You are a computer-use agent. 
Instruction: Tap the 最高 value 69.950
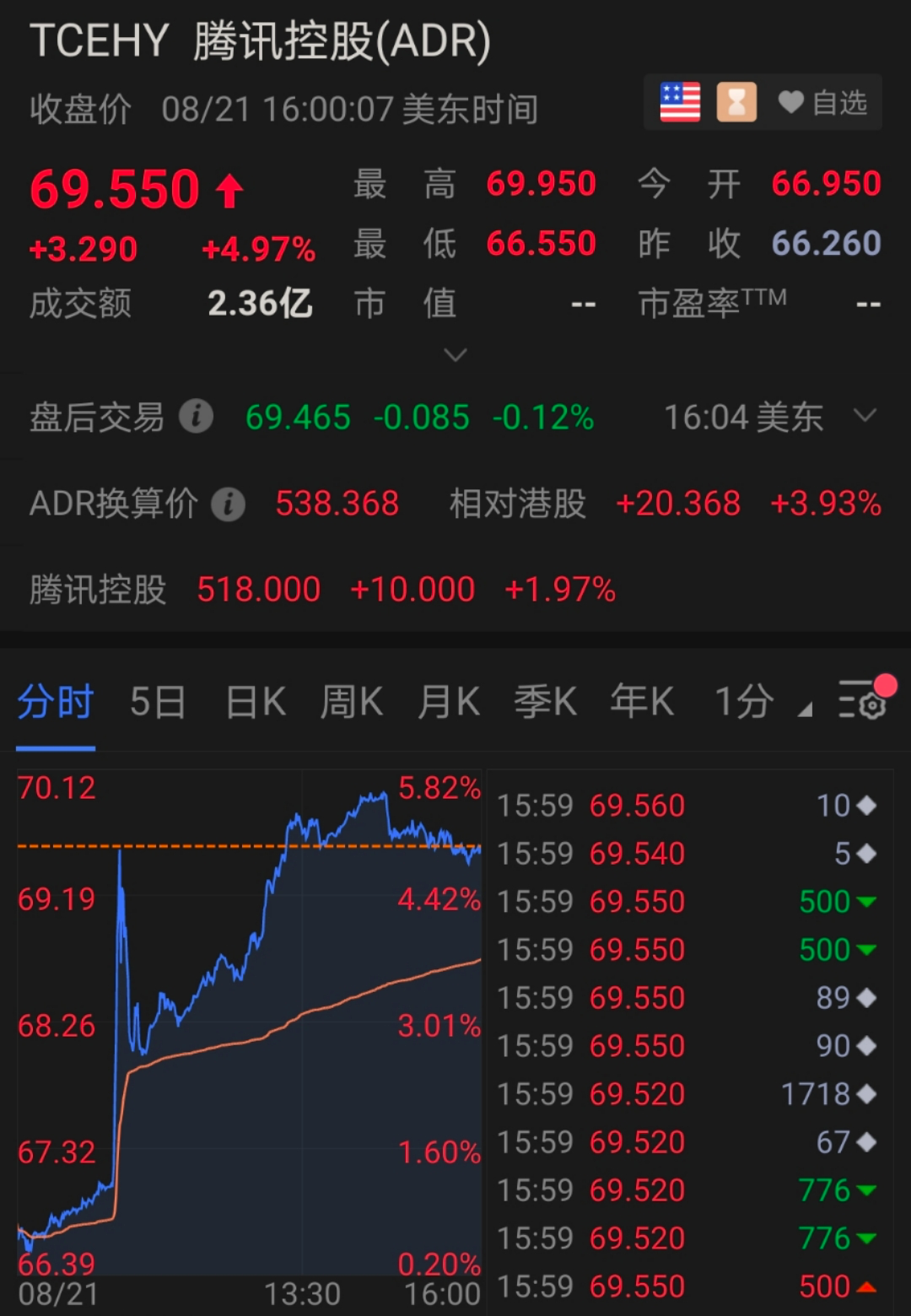point(542,183)
